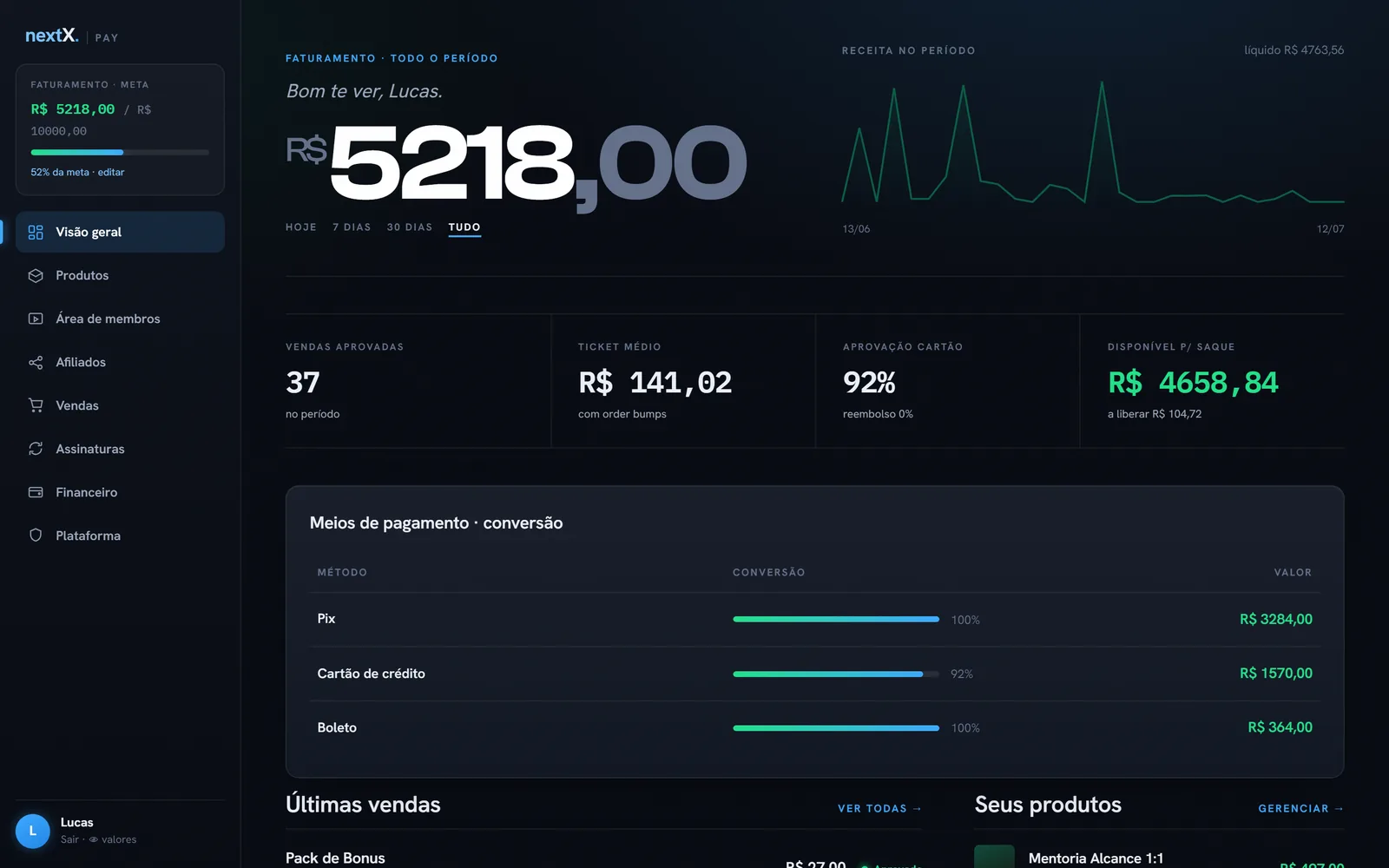
Task: Click the reembolso 0% text
Action: pos(878,414)
